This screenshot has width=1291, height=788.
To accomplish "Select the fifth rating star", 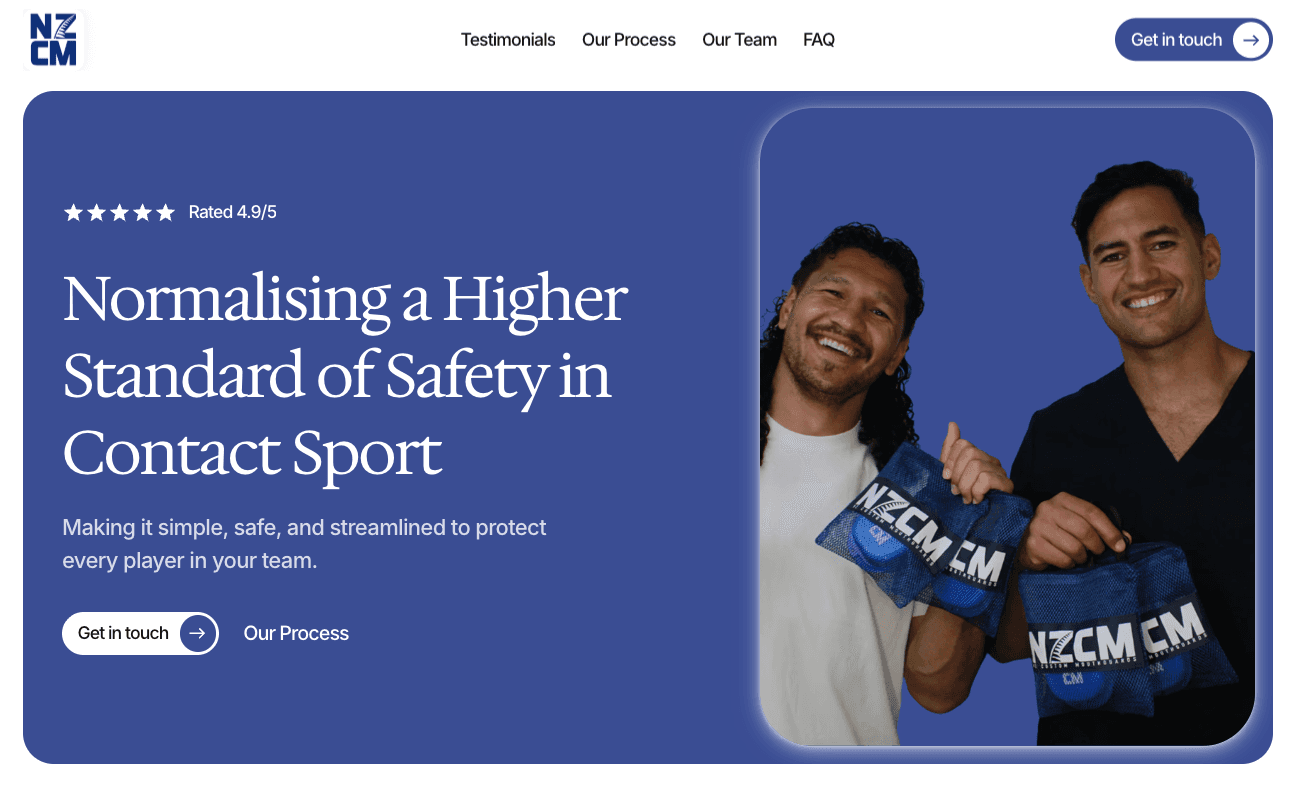I will click(166, 212).
